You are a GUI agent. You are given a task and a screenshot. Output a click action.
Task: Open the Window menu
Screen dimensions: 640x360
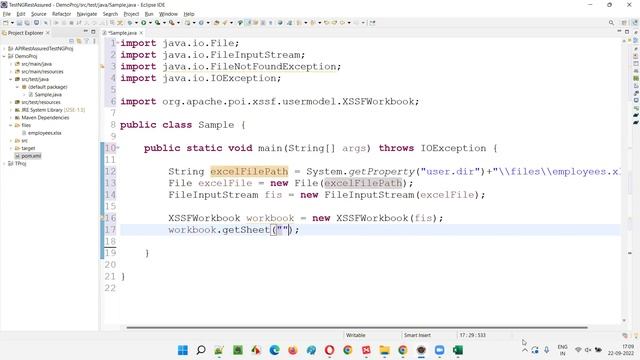[x=168, y=14]
